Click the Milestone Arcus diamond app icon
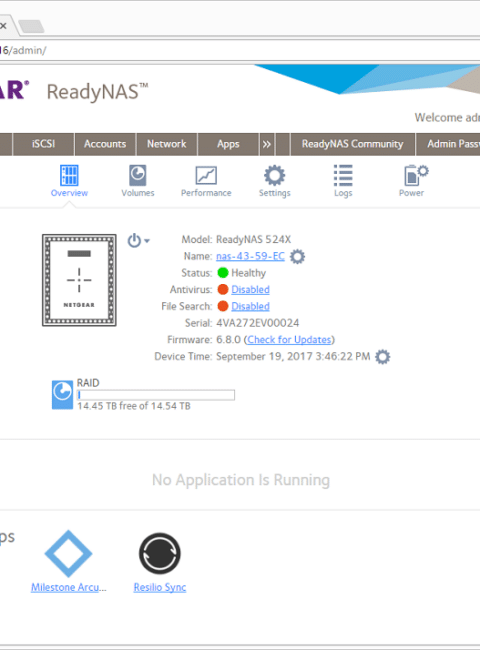The image size is (480, 650). click(68, 553)
